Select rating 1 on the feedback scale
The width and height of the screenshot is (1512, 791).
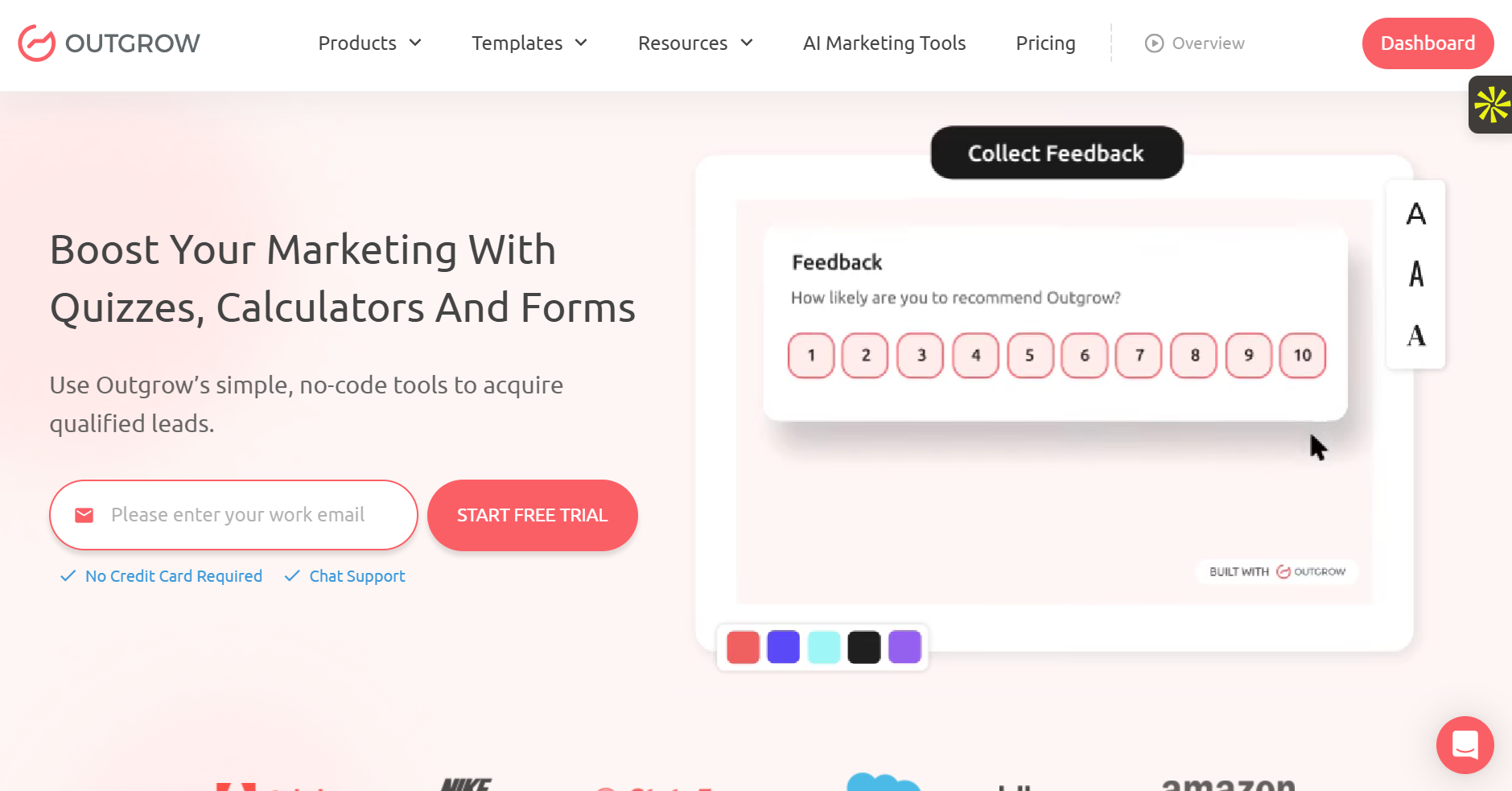811,356
